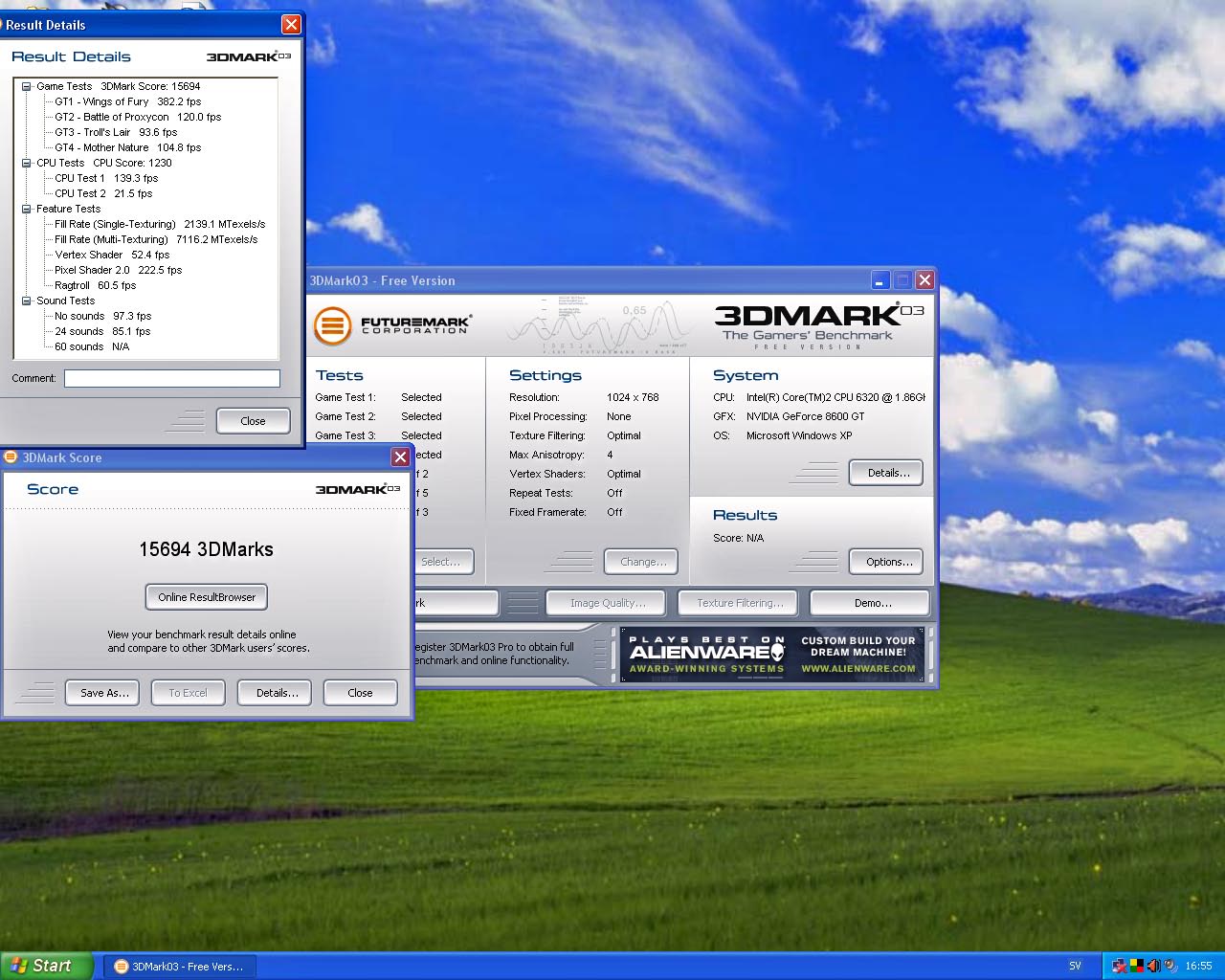Select GT1 - Wings of Fury result row
The height and width of the screenshot is (980, 1225).
[x=127, y=101]
